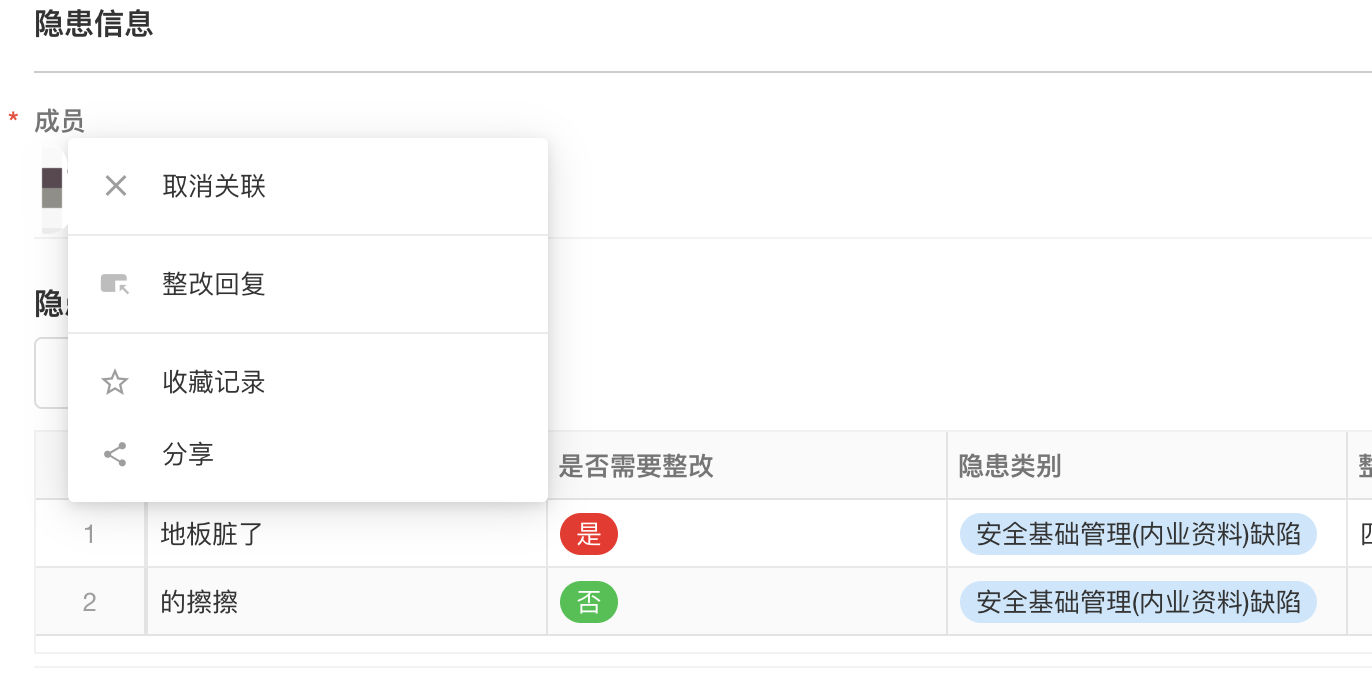This screenshot has height=678, width=1372.
Task: Select 收藏记录 in the popup menu
Action: [214, 382]
